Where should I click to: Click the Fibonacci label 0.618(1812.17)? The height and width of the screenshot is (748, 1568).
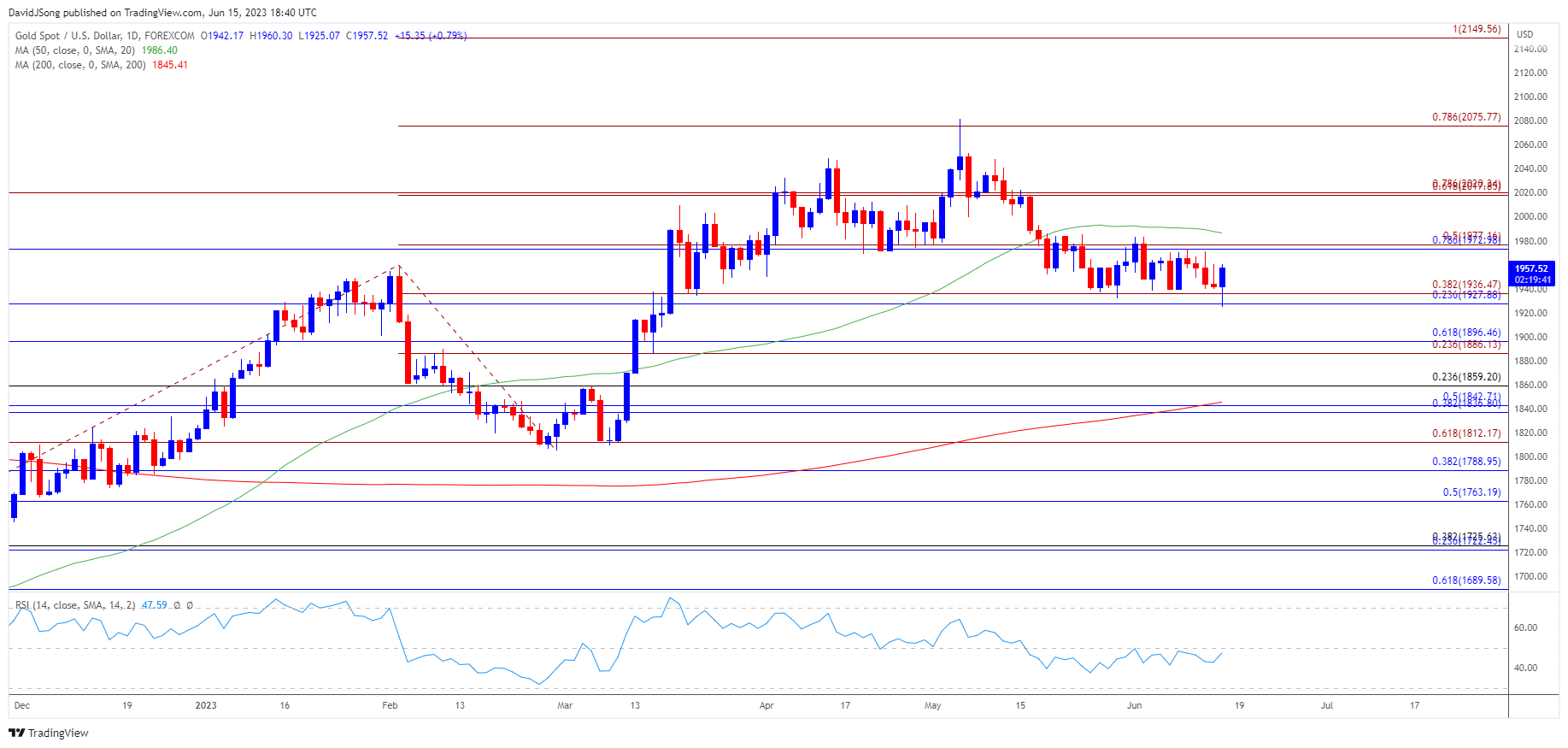click(x=1466, y=433)
